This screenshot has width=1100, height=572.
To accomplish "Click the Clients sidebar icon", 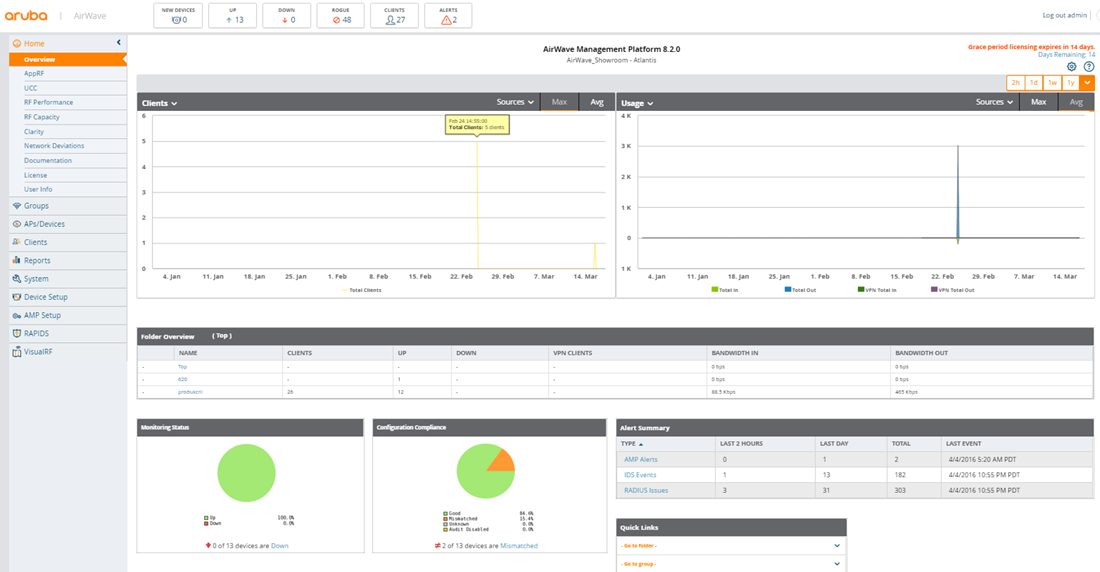I will (17, 242).
